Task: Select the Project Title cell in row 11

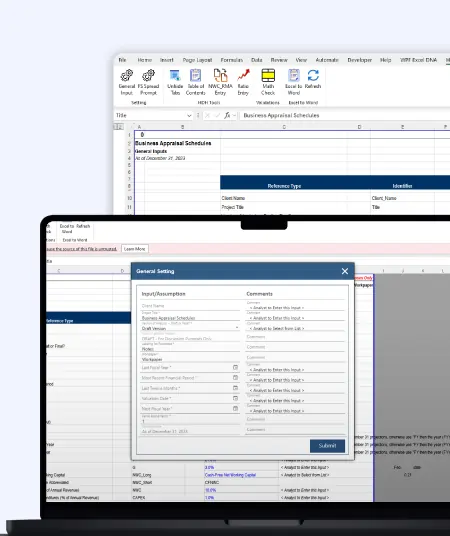Action: click(x=233, y=207)
